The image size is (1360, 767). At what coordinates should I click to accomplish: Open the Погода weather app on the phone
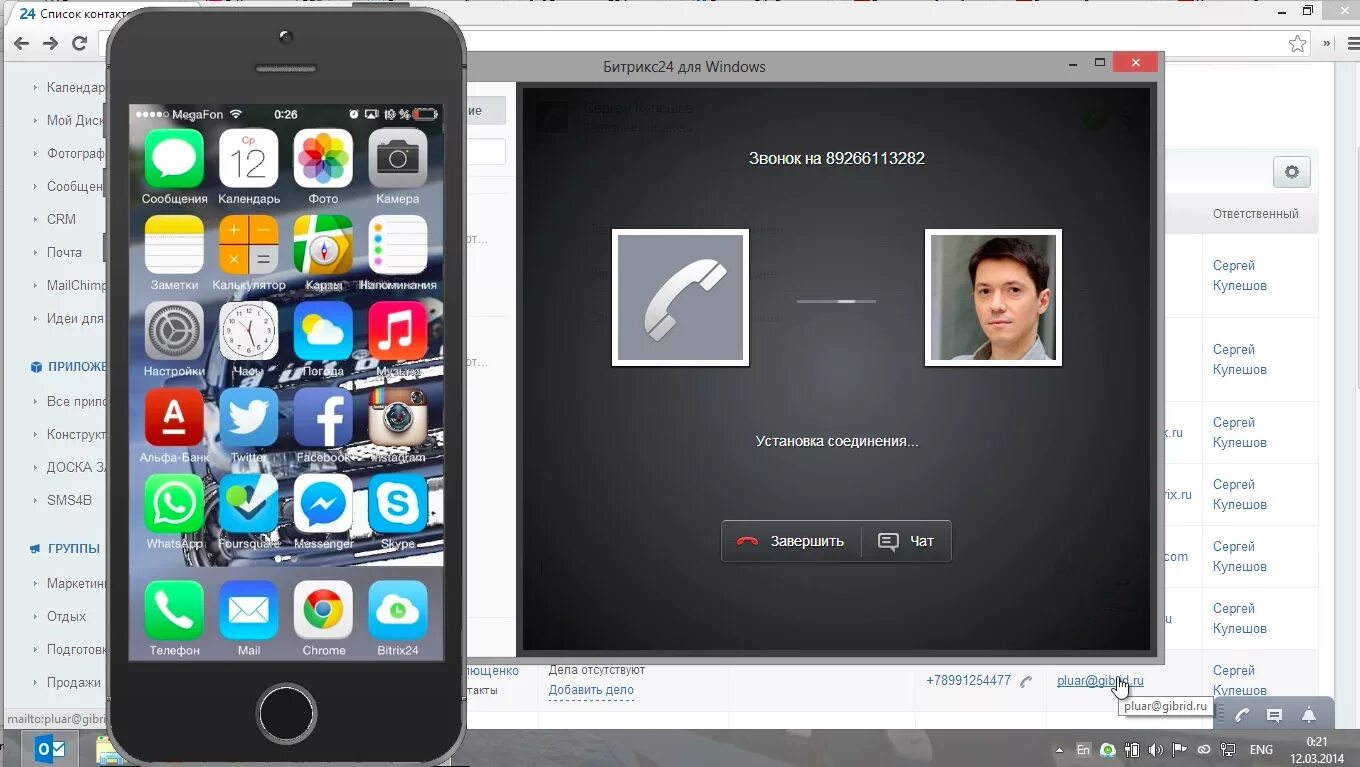323,331
